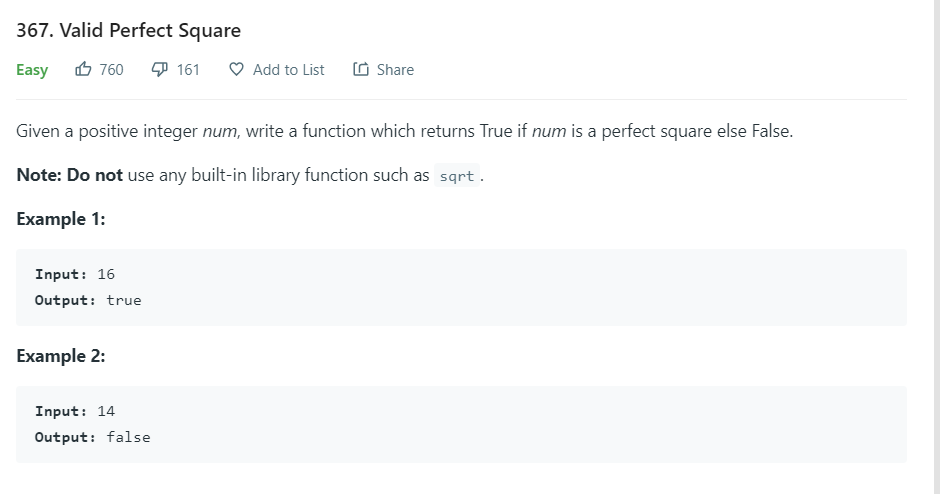Click the vertical scrollbar on right edge

936,247
